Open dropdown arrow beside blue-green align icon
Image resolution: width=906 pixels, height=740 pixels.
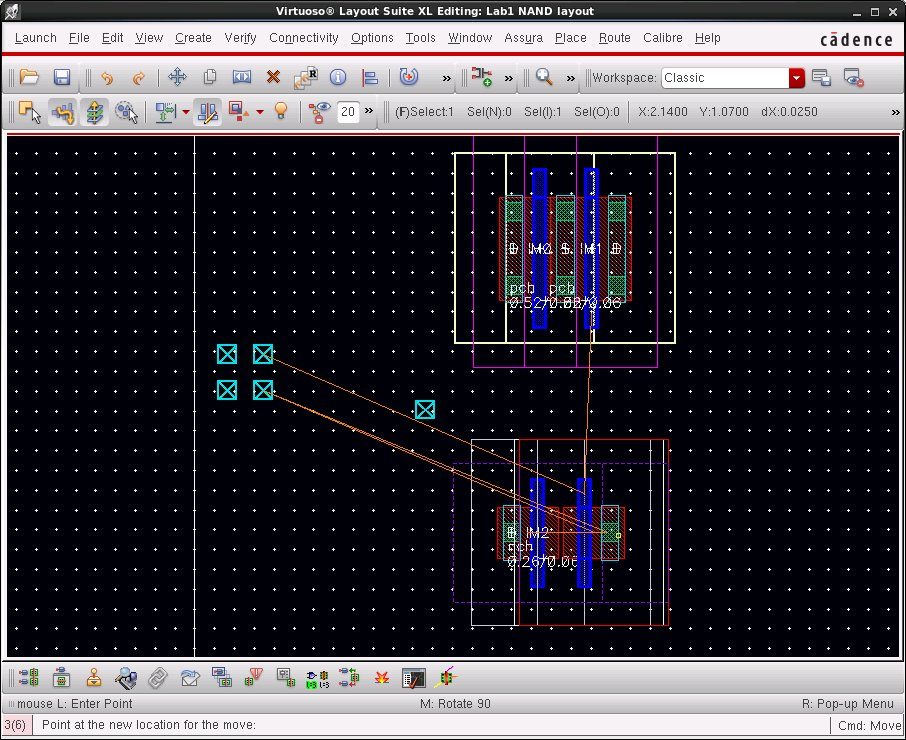(x=185, y=112)
